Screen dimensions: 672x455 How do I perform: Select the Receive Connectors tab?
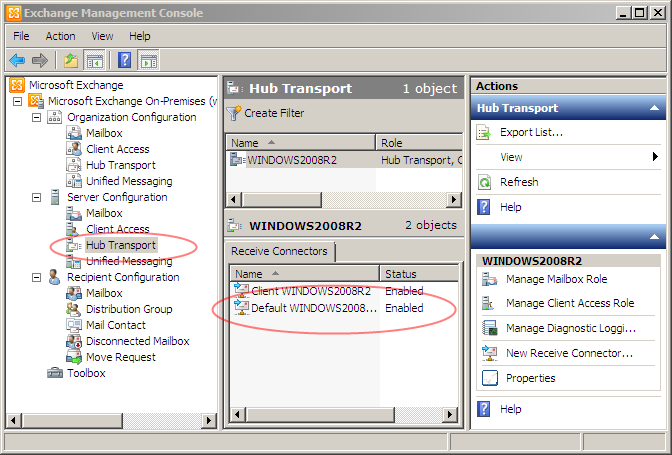pyautogui.click(x=280, y=251)
